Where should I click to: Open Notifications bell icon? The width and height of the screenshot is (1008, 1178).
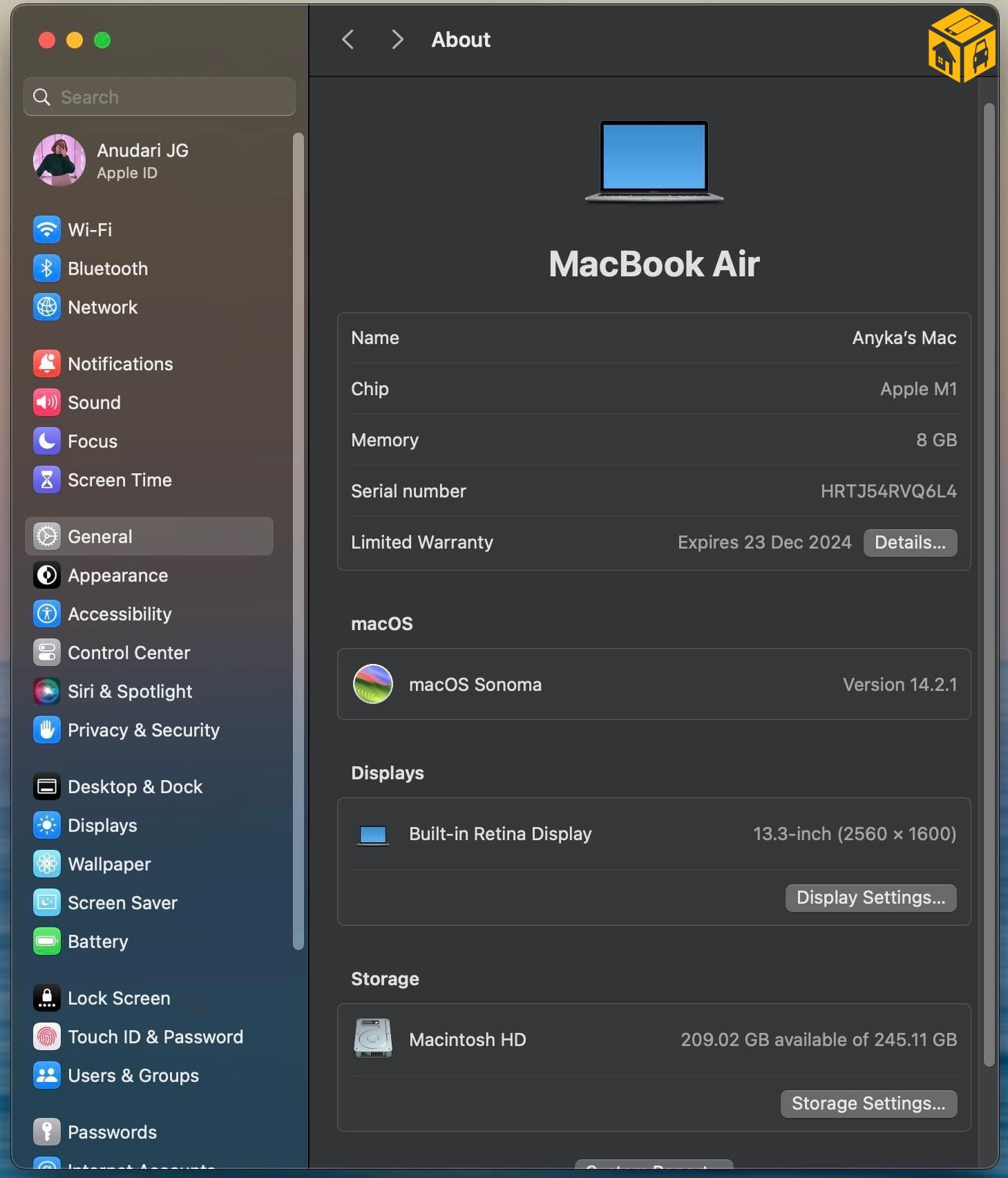click(x=47, y=363)
